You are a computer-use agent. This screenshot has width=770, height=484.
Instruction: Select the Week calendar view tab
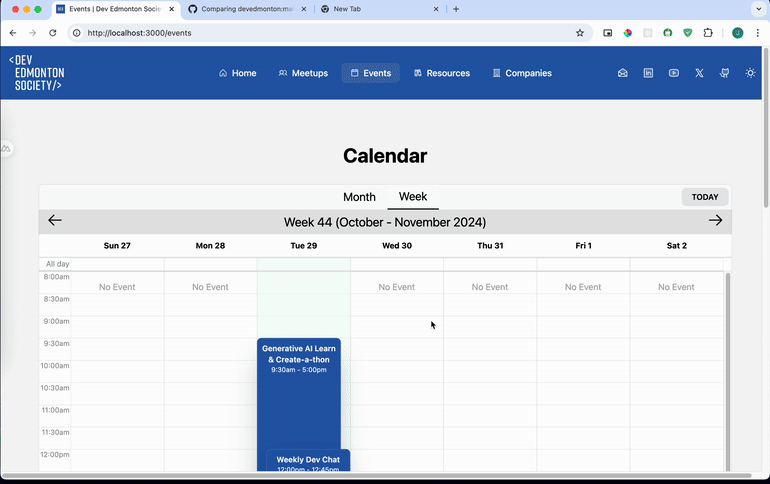[x=413, y=197]
